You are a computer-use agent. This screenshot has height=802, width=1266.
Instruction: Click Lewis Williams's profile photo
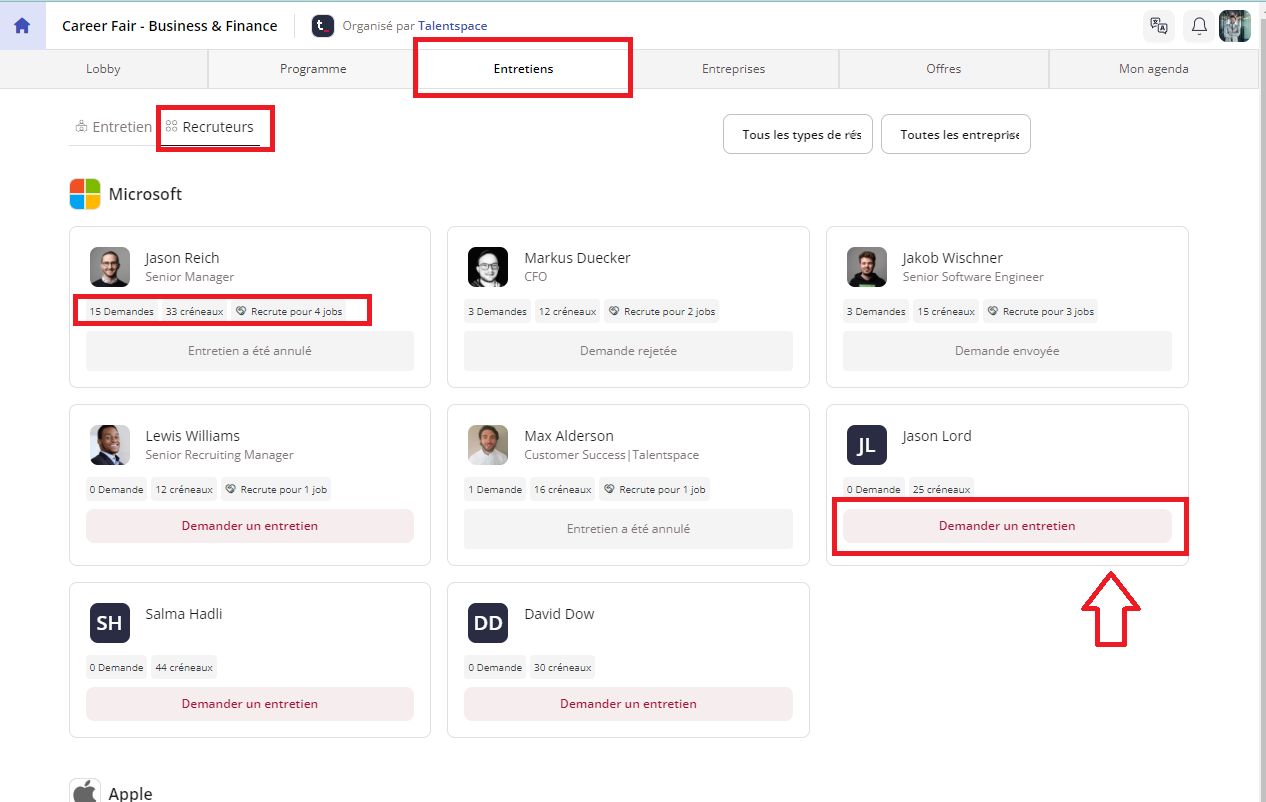(x=110, y=445)
